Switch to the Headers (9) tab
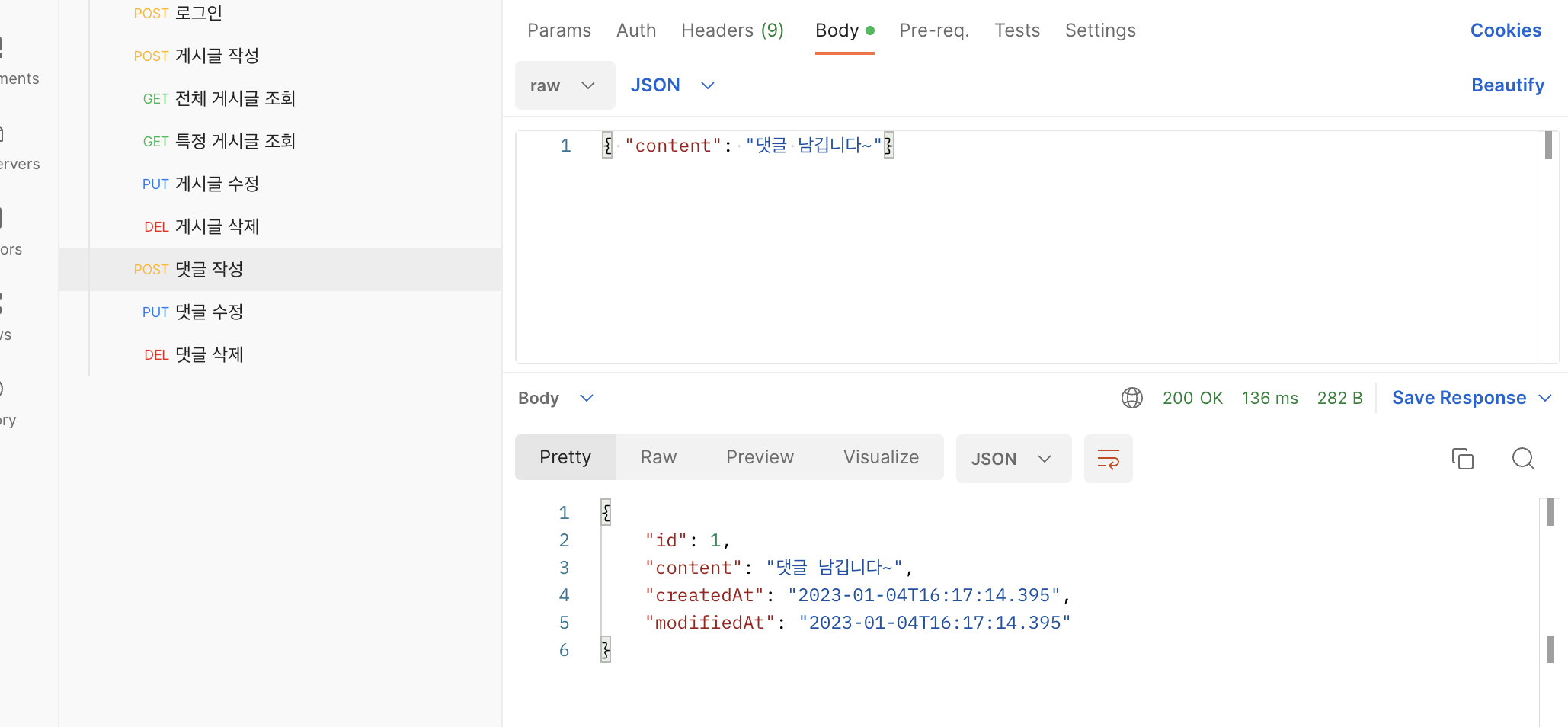The height and width of the screenshot is (727, 1568). click(732, 30)
